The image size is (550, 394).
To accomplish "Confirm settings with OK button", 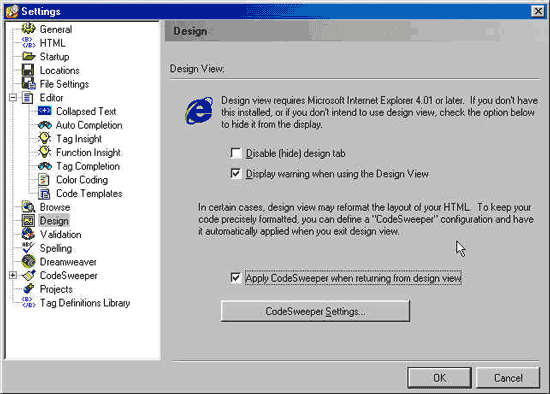I will pos(439,378).
